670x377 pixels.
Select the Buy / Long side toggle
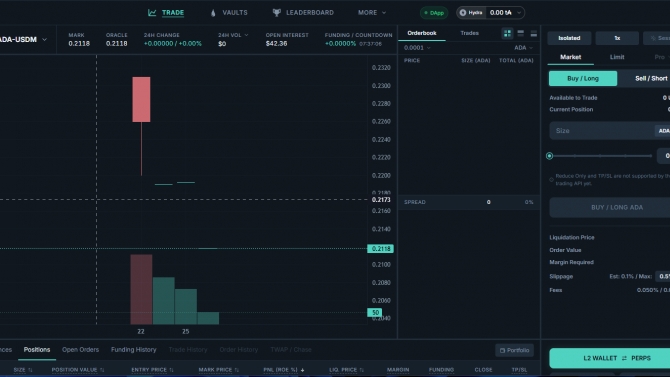click(583, 78)
